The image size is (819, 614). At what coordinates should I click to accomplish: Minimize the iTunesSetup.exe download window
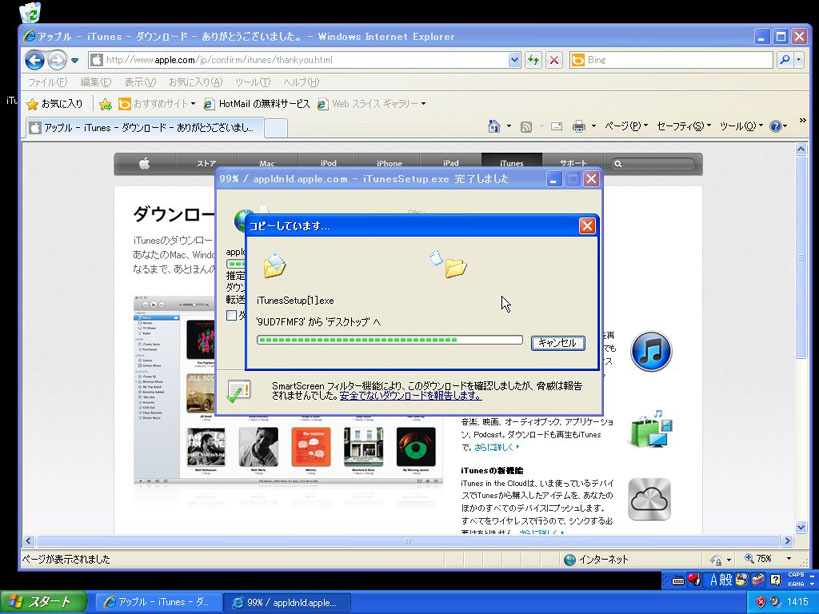[x=554, y=179]
